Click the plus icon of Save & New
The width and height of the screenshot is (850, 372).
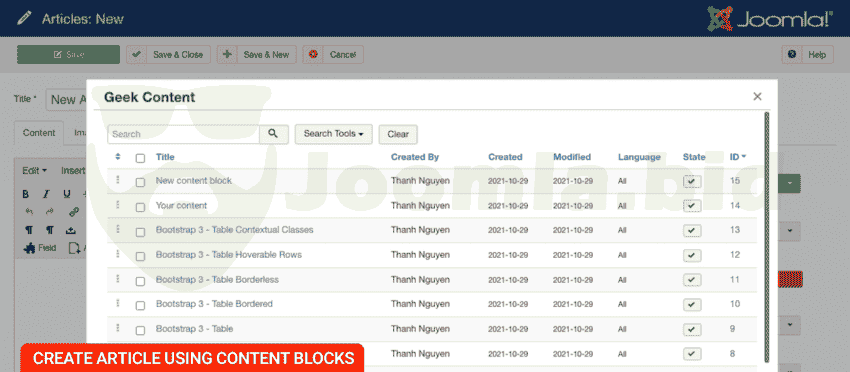coord(227,54)
